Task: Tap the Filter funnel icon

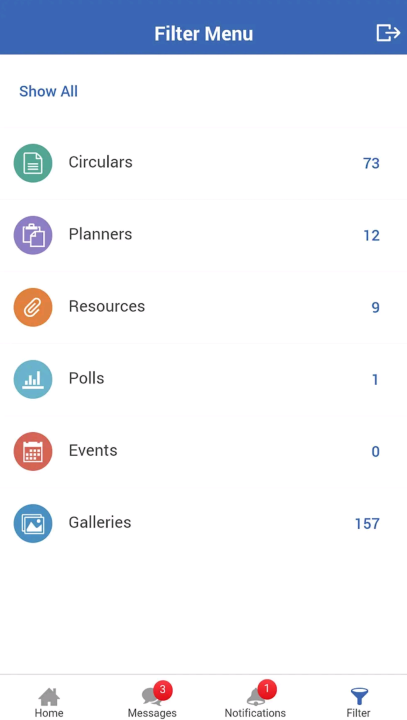Action: [x=359, y=697]
